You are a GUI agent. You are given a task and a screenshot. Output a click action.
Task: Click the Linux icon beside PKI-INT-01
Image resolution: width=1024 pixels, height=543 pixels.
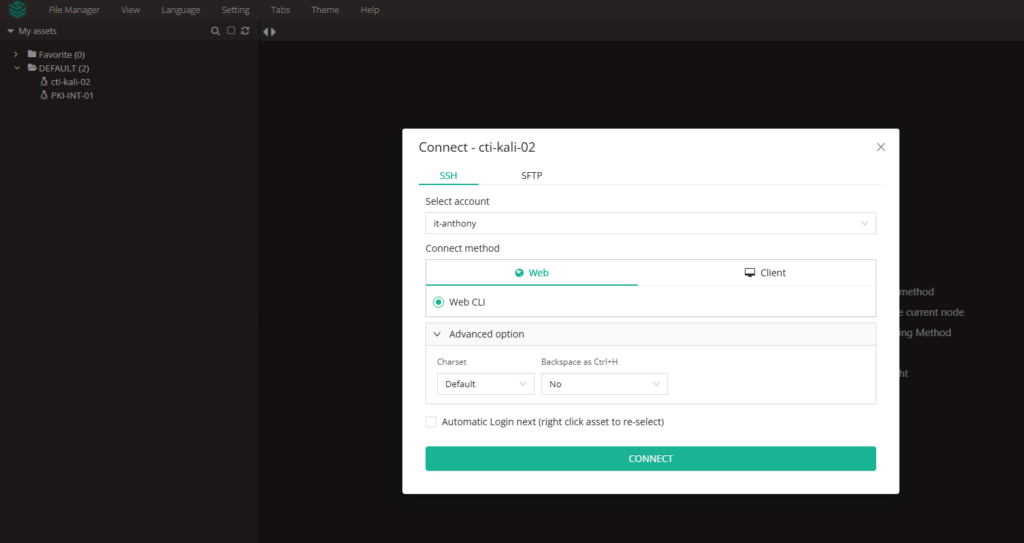coord(44,96)
